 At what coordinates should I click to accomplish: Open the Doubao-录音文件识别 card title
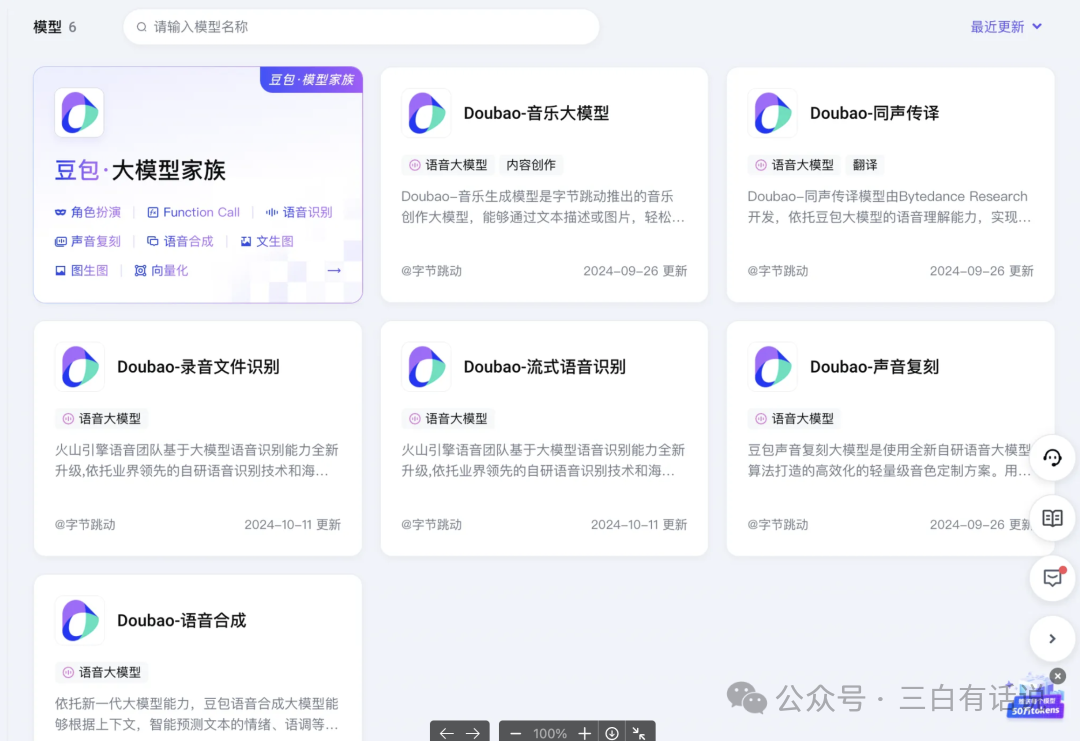coord(198,366)
